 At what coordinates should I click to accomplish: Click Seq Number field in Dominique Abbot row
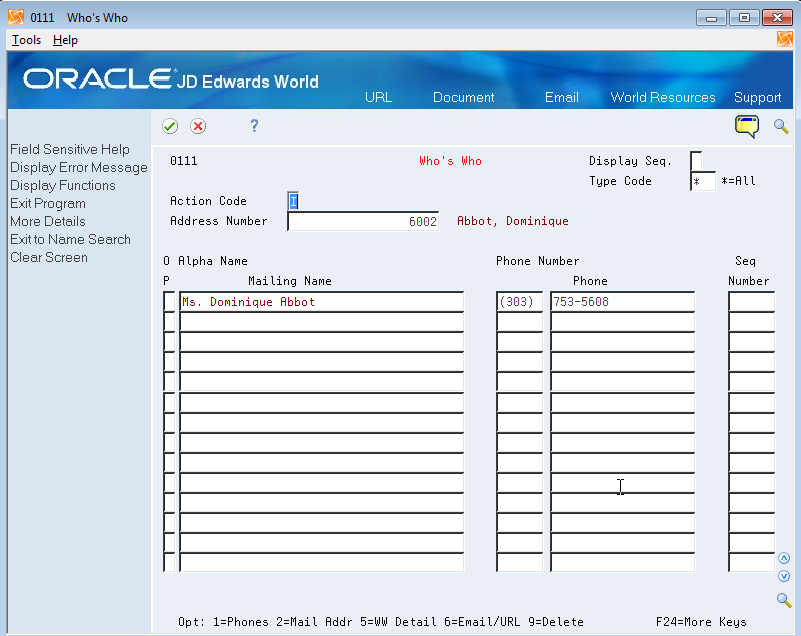(751, 301)
